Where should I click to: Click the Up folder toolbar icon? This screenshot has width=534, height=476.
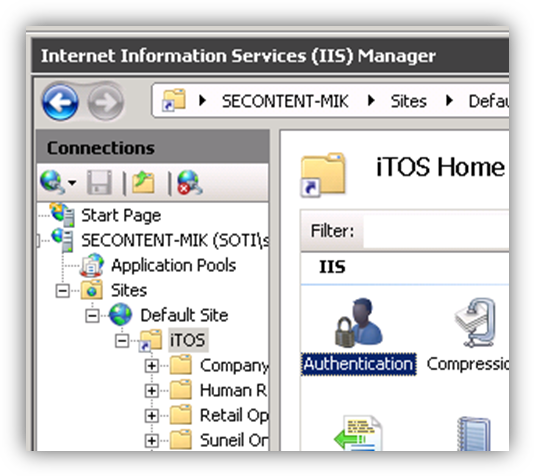(x=143, y=182)
